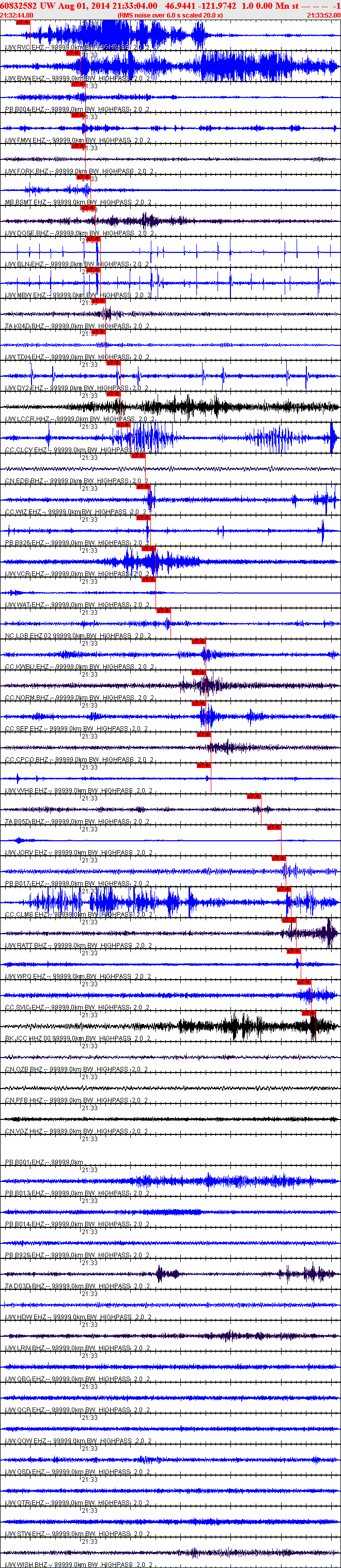Select the PB.B013.EHZ trace label
This screenshot has width=341, height=1568.
point(78,1194)
